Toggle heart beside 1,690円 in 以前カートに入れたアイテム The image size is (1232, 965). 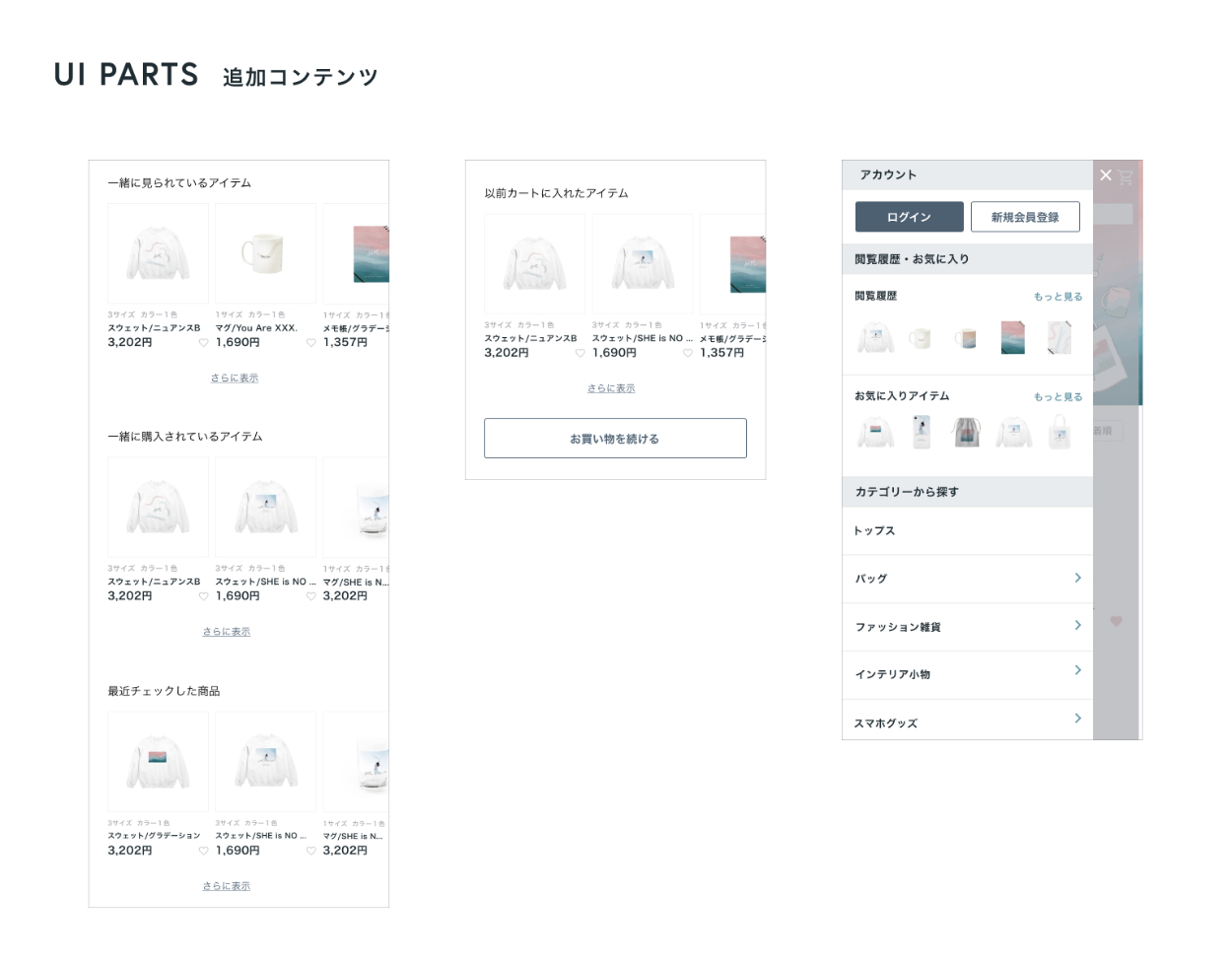(688, 353)
